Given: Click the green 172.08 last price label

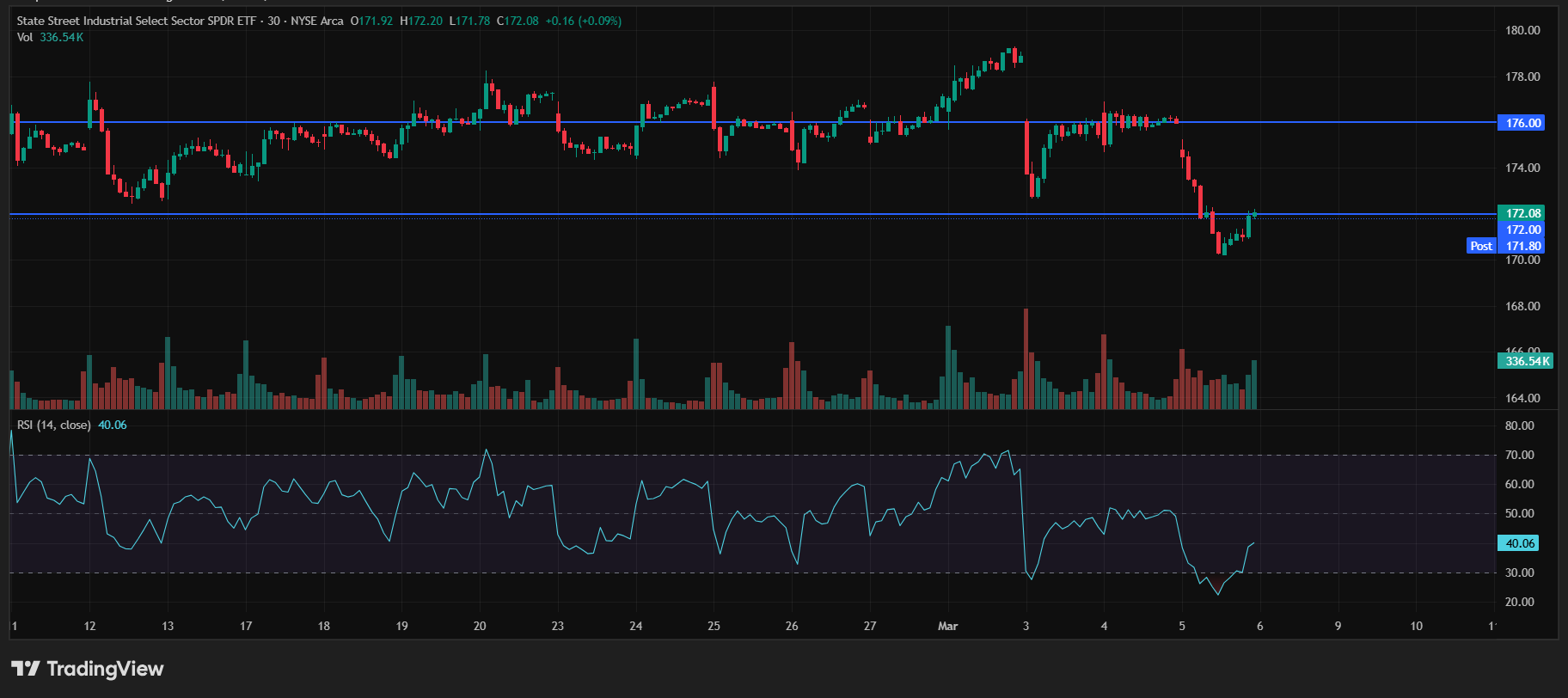Looking at the screenshot, I should [x=1522, y=213].
